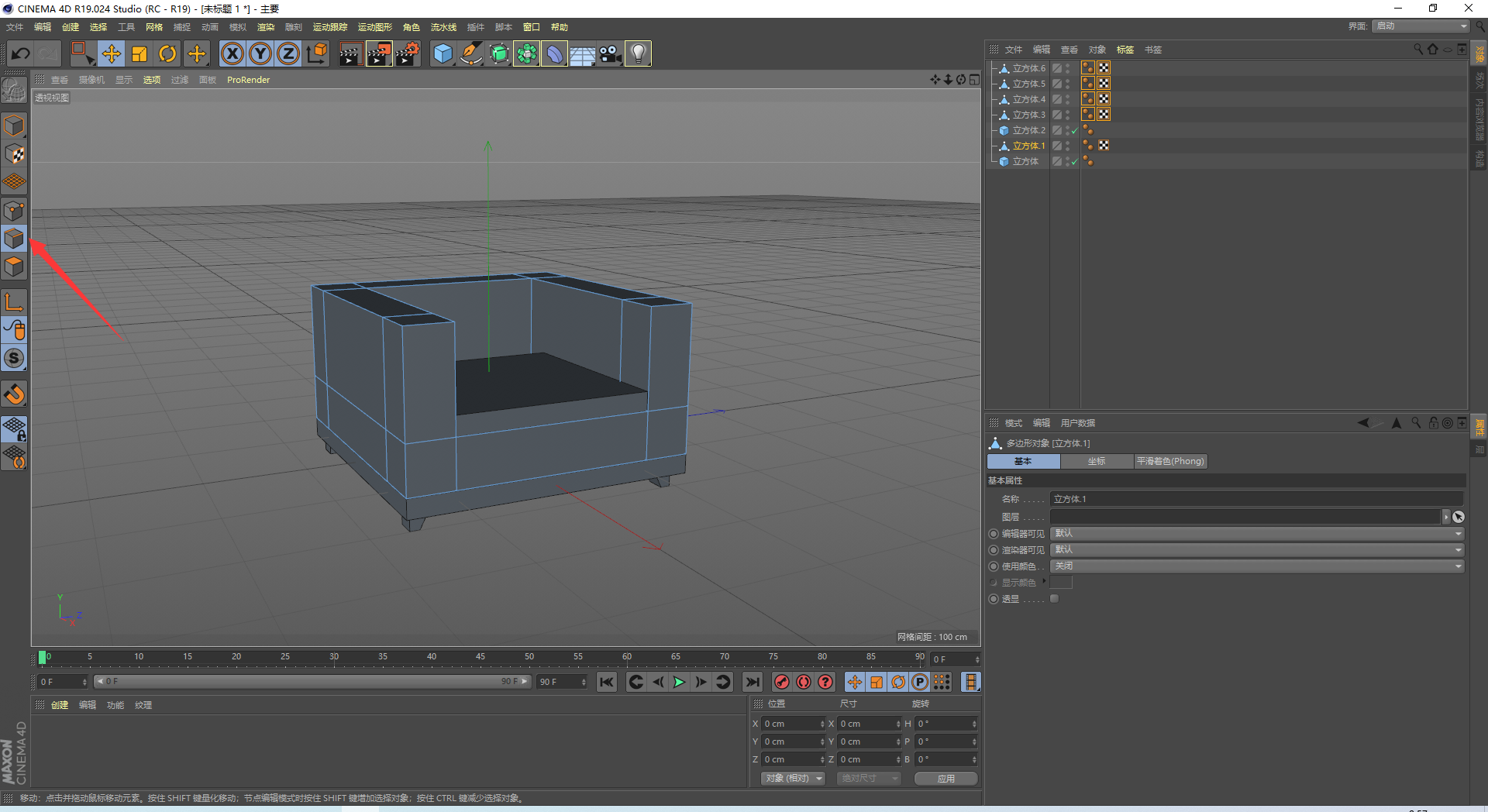
Task: Switch to the 平滑着色(Phong) tab
Action: pyautogui.click(x=1170, y=462)
